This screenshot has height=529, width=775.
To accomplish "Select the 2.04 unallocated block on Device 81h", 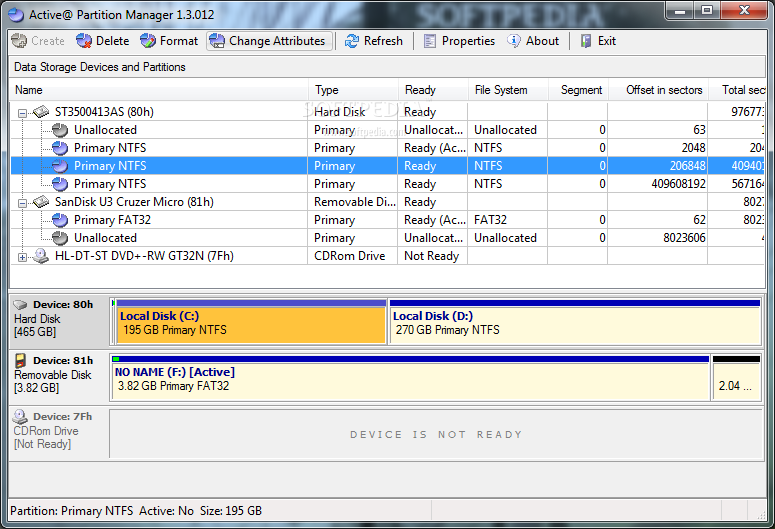I will coord(736,378).
